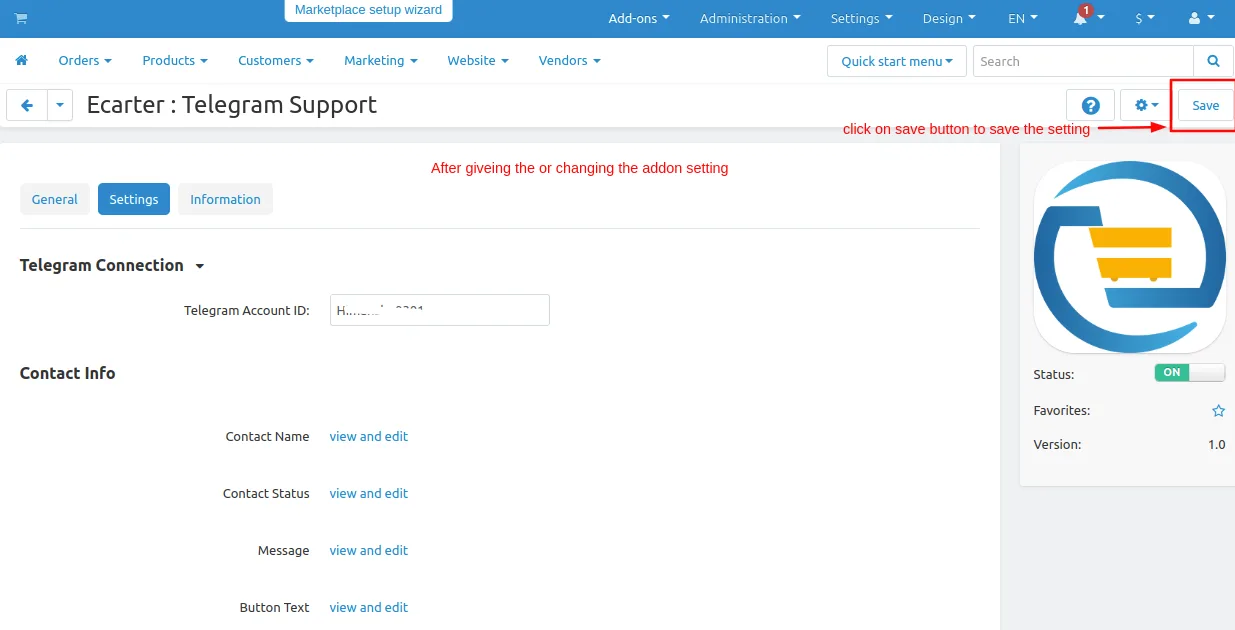1235x630 pixels.
Task: Click the help question mark button
Action: pyautogui.click(x=1090, y=105)
